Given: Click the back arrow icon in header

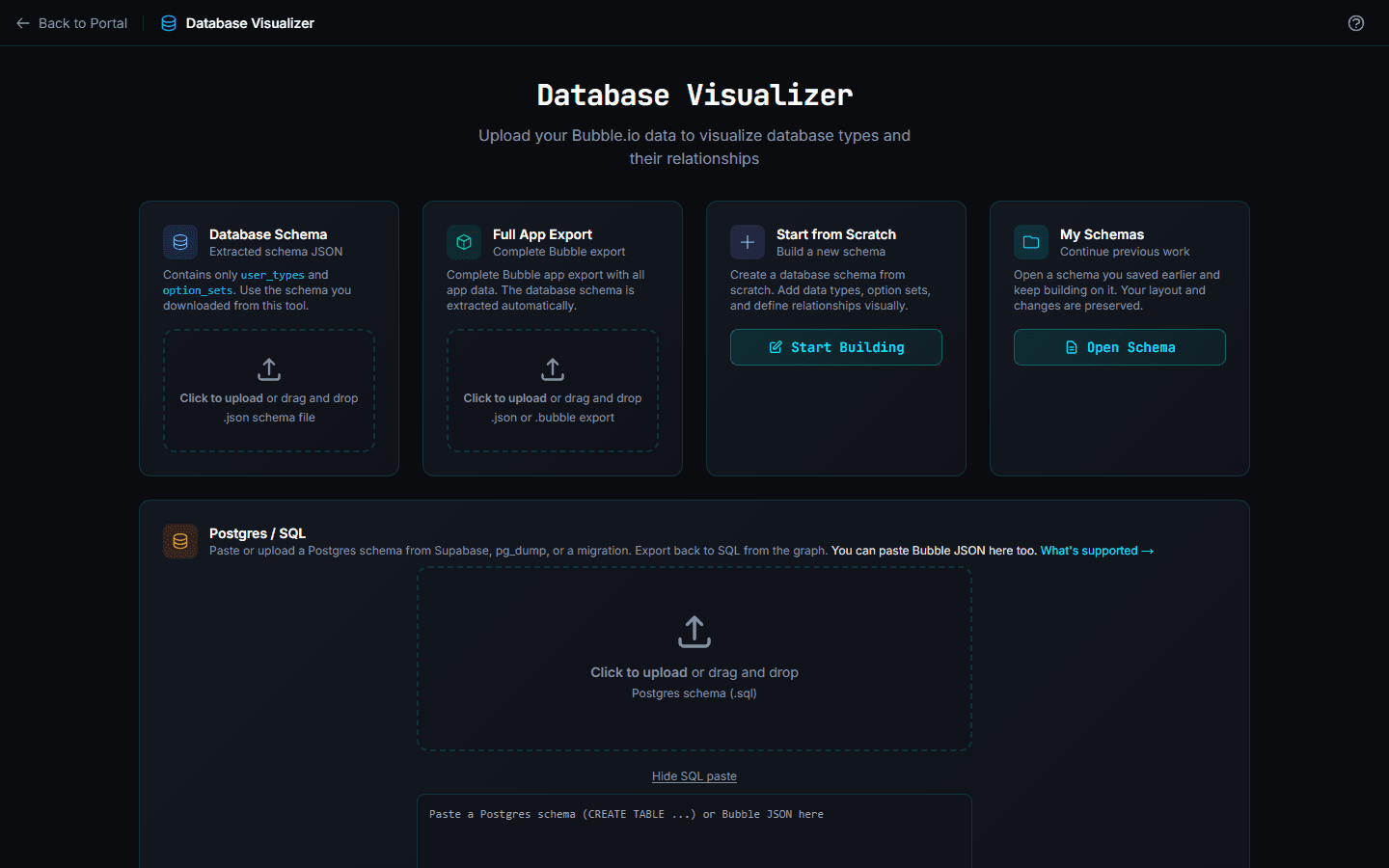Looking at the screenshot, I should coord(23,23).
